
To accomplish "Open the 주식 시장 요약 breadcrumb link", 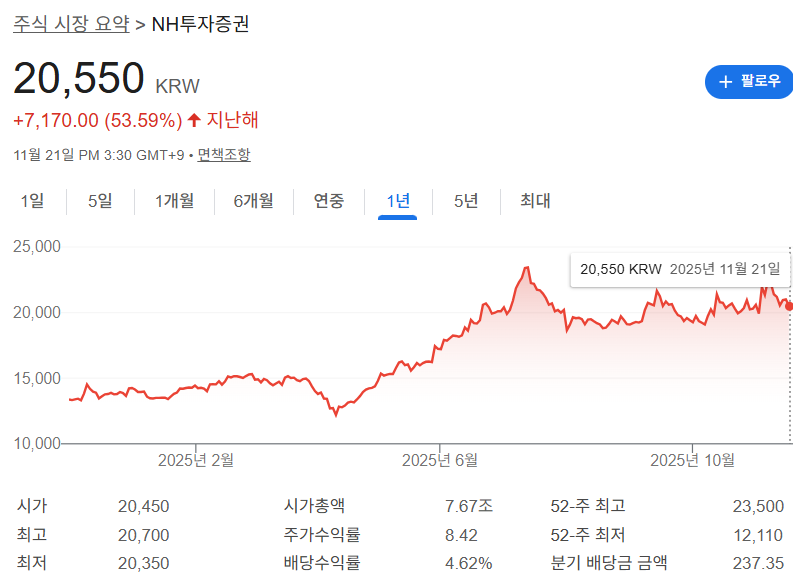I will (71, 24).
